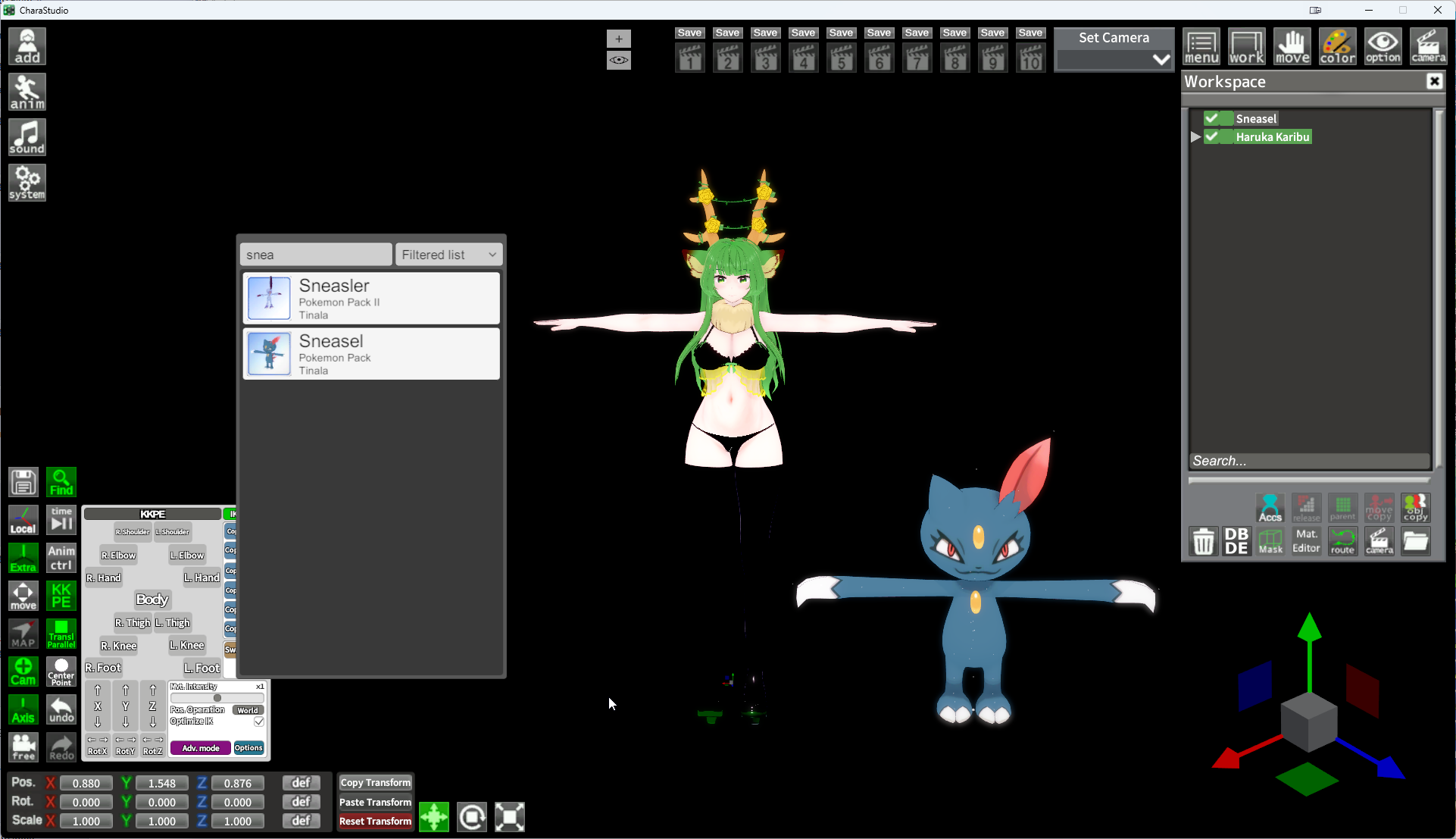Image resolution: width=1456 pixels, height=839 pixels.
Task: Click the free camera icon
Action: (23, 747)
